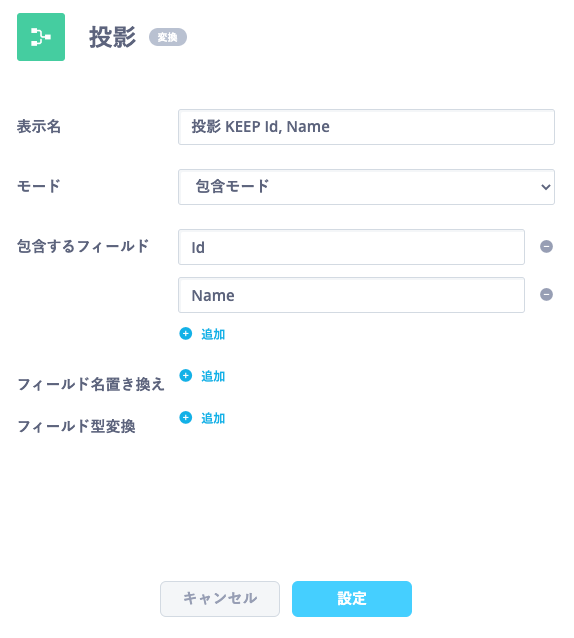Click the 投影 title heading
This screenshot has height=638, width=574.
(x=112, y=37)
